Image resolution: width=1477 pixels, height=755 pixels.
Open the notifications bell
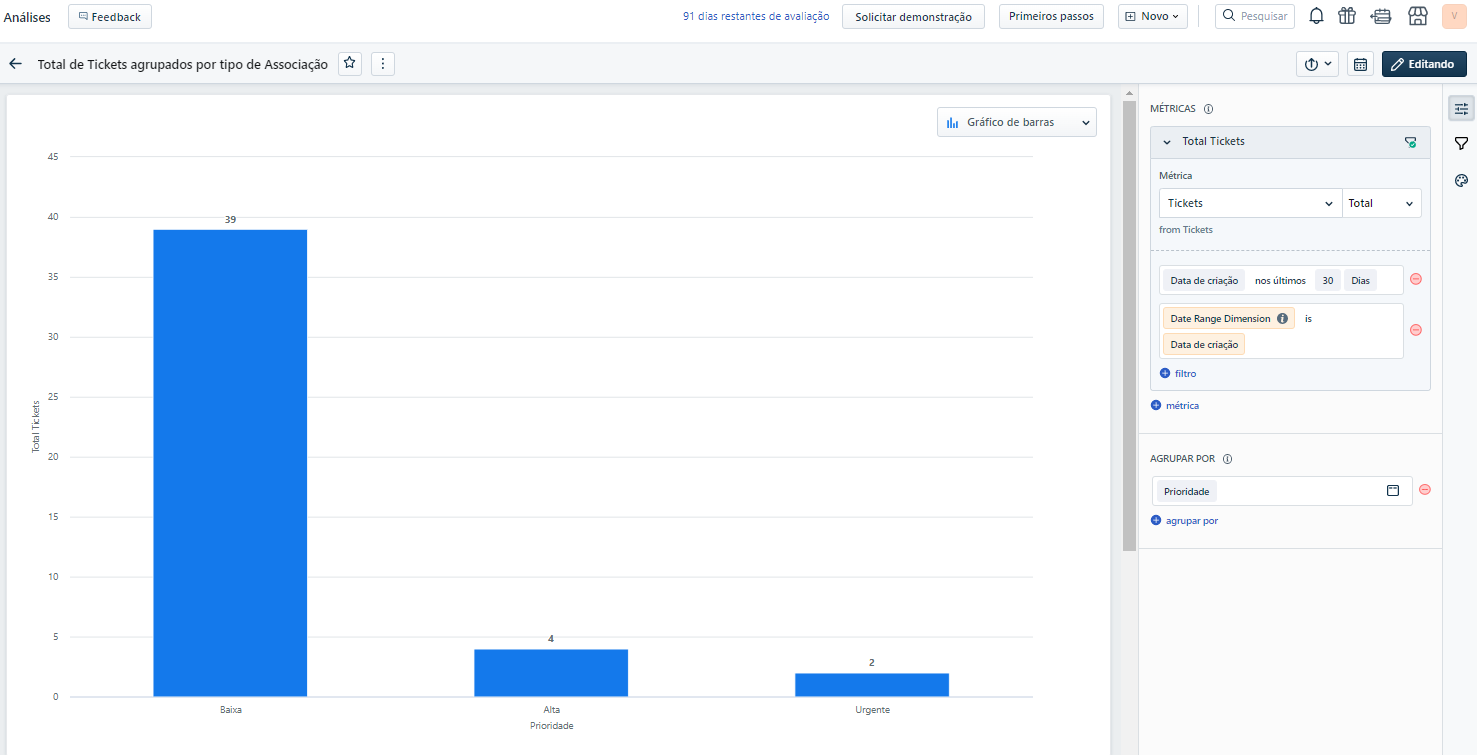[1317, 16]
